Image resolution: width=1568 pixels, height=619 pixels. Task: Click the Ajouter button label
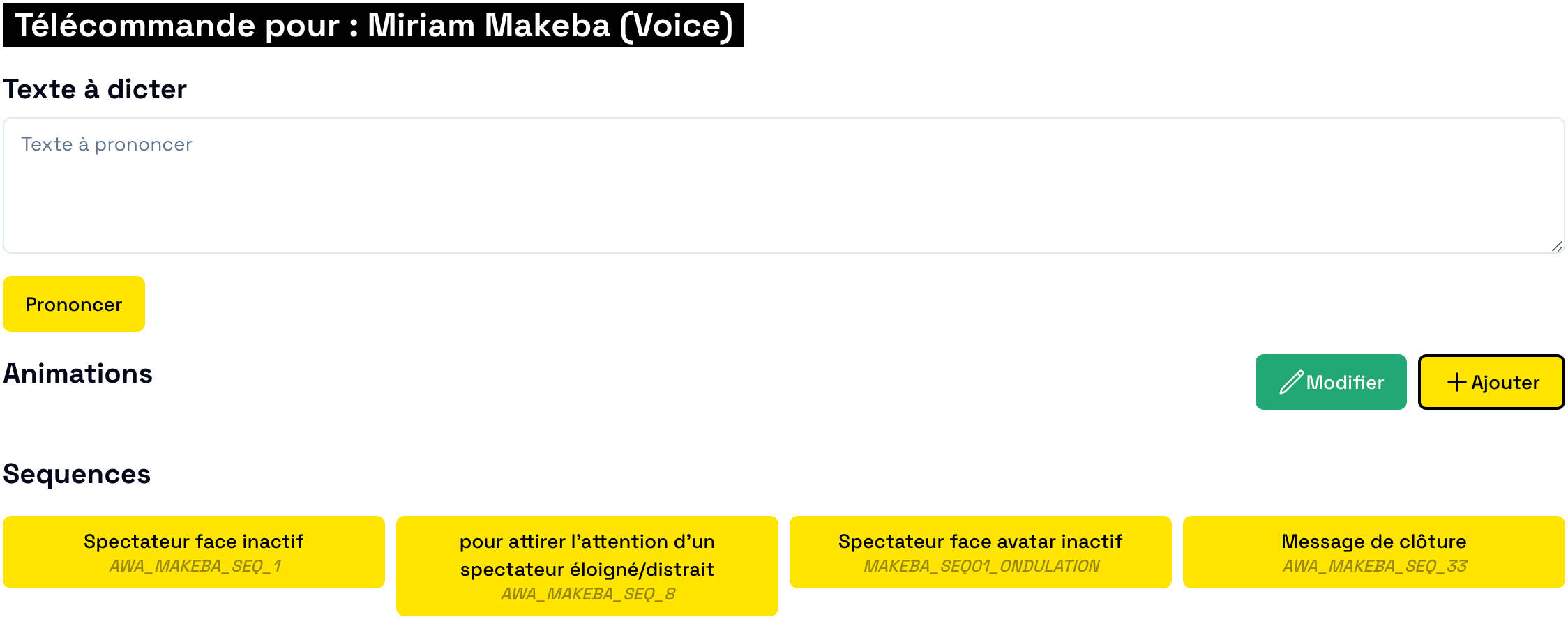pyautogui.click(x=1505, y=382)
